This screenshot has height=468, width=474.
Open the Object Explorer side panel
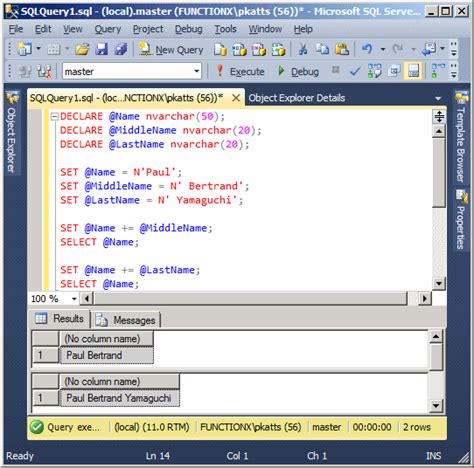coord(12,133)
